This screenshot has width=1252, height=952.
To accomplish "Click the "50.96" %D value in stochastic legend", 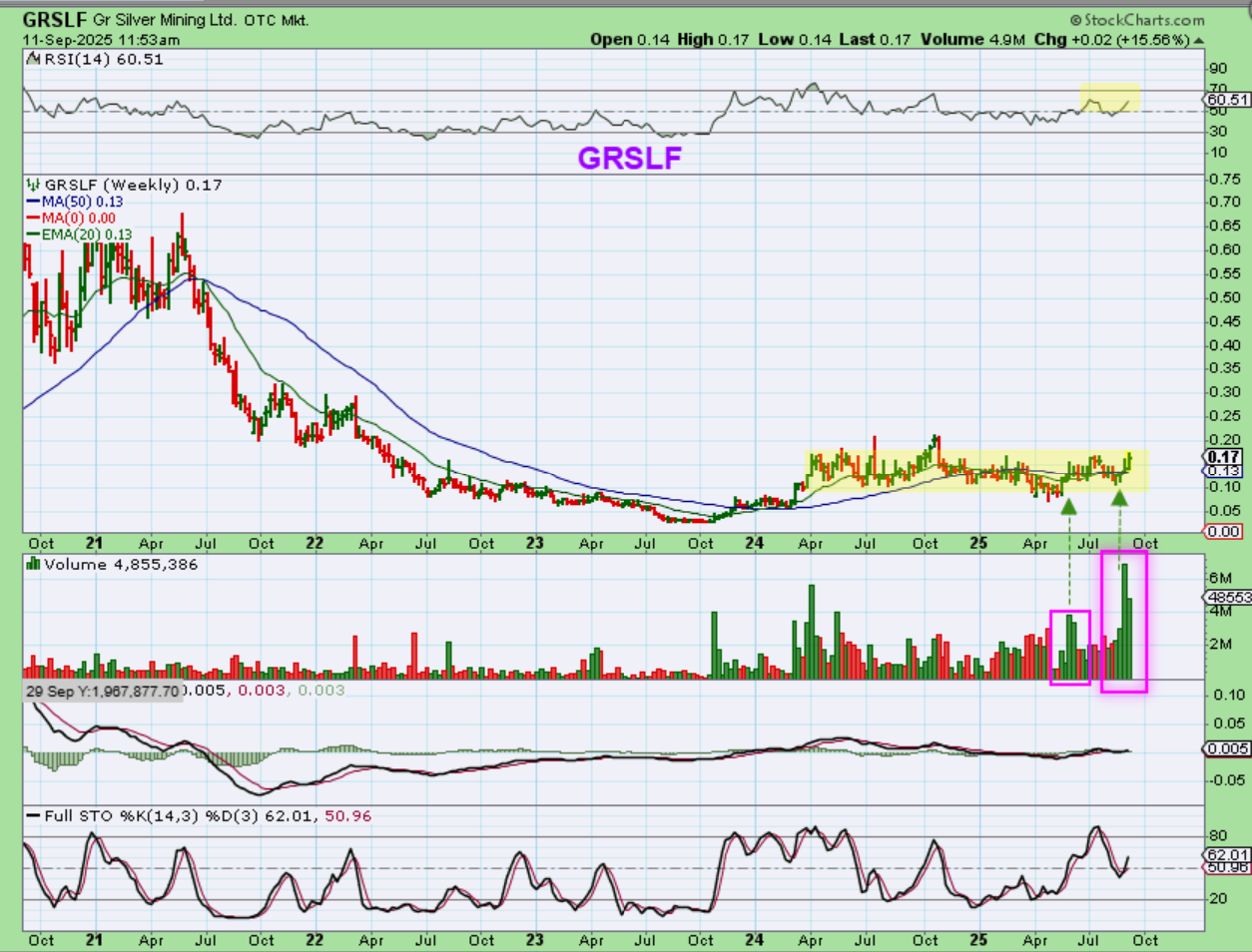I will click(347, 816).
